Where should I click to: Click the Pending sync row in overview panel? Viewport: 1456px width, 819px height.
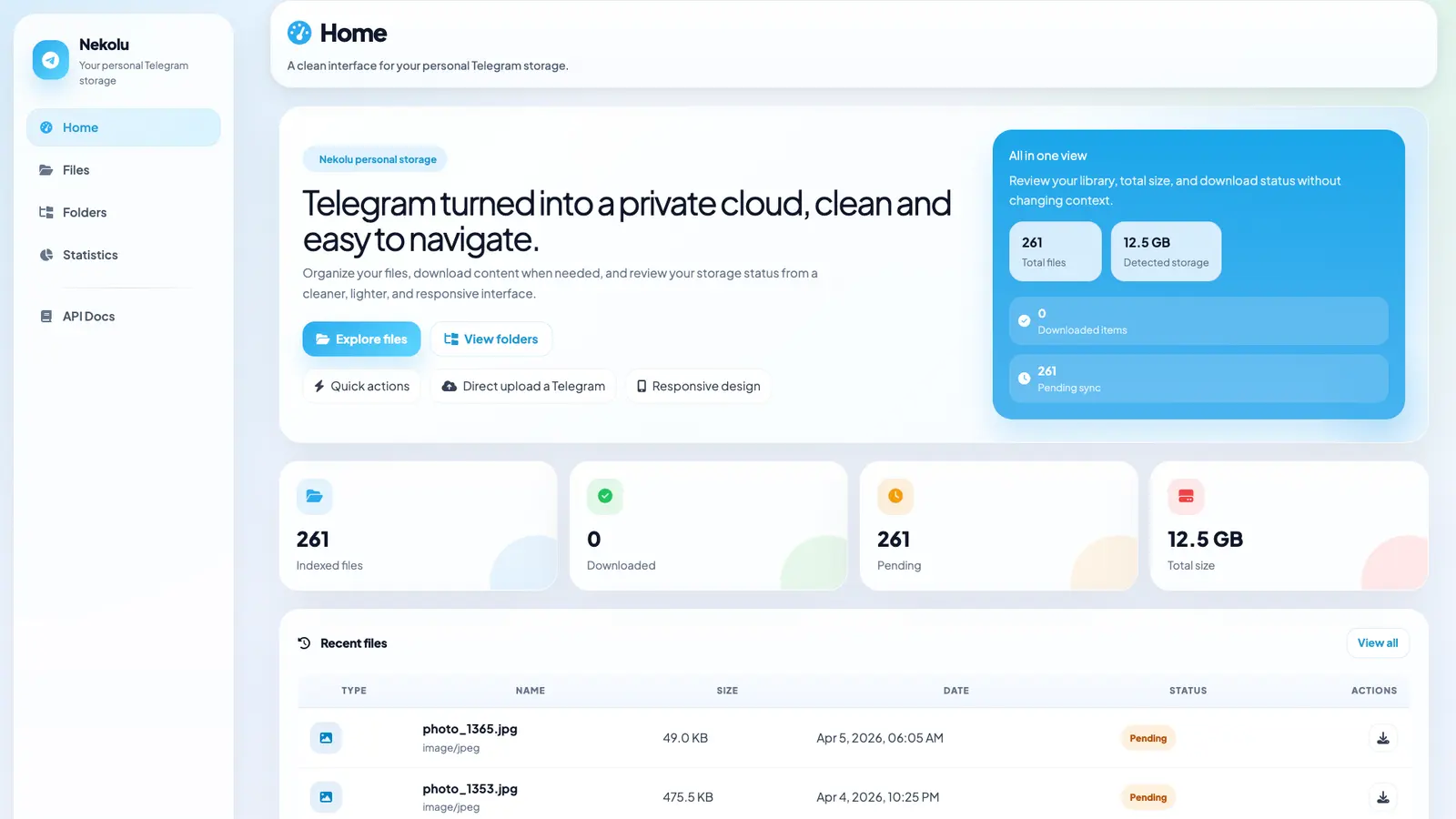[1198, 379]
